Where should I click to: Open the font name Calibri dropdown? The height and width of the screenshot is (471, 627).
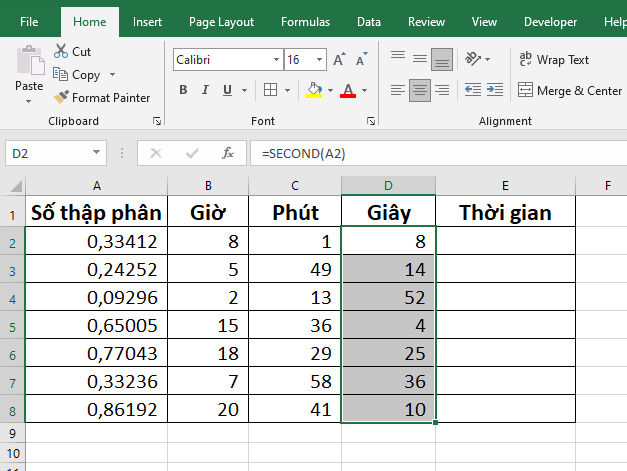click(x=275, y=60)
